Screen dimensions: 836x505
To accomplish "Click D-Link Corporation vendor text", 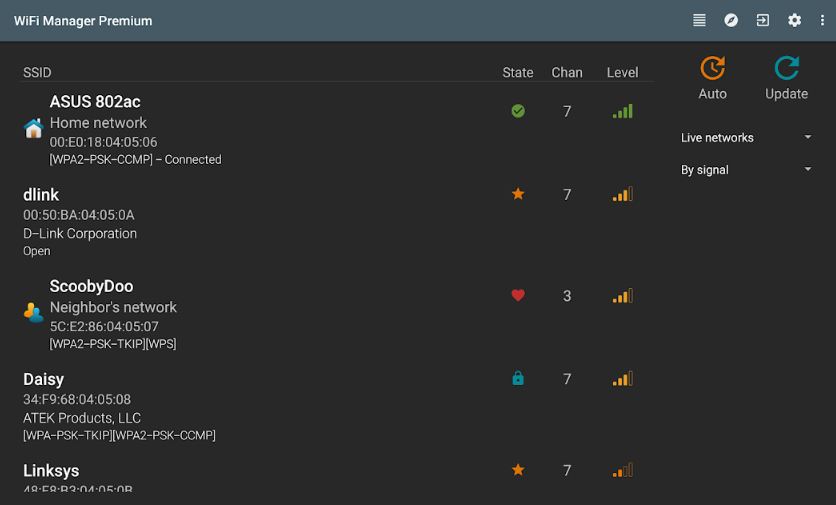I will [79, 234].
